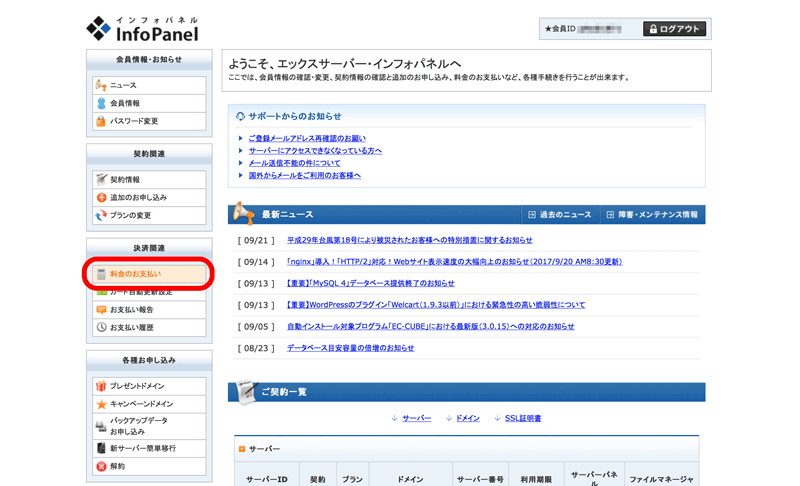
Task: Open the サーバーにアクセスできなくなっている方へ link
Action: point(315,150)
